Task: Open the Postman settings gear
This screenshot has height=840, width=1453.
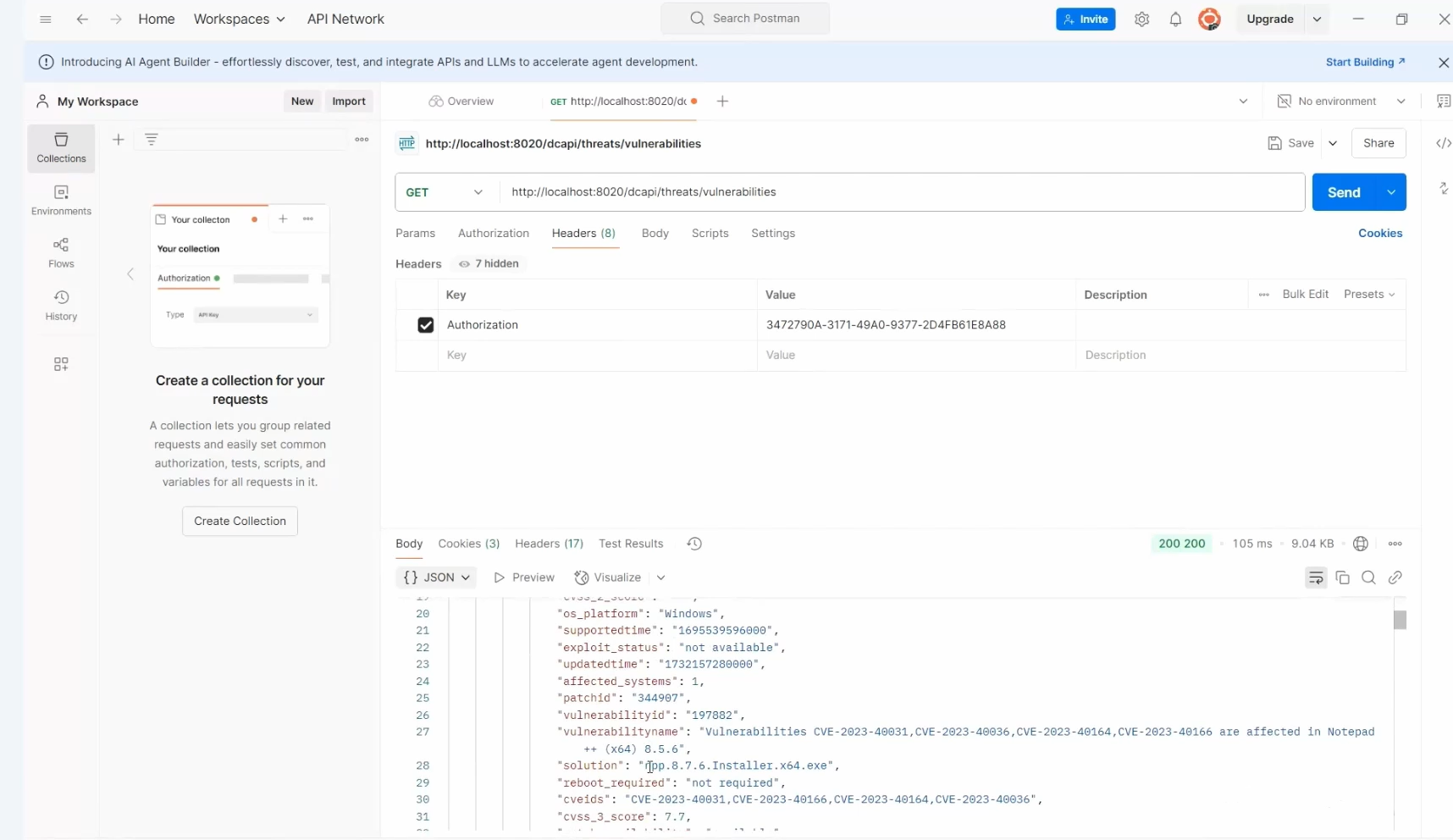Action: click(x=1141, y=19)
